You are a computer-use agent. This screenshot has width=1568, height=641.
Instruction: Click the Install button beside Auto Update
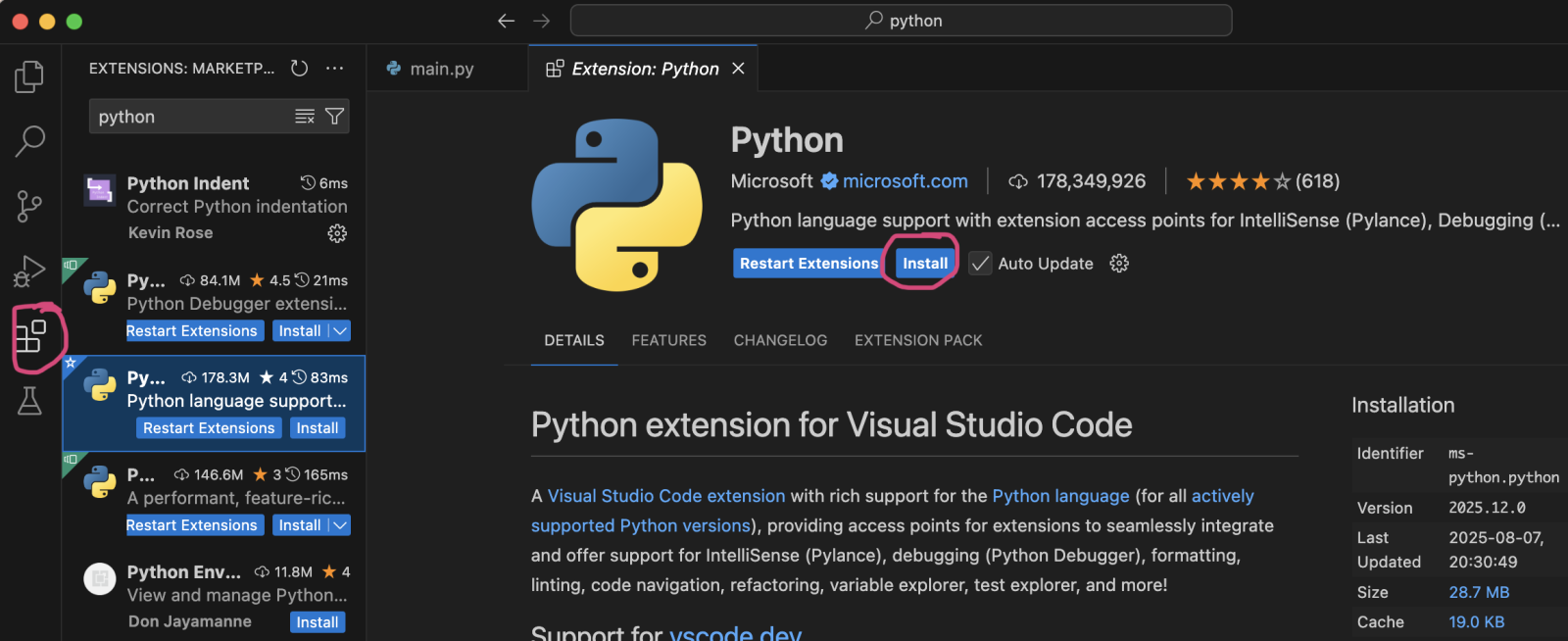924,264
